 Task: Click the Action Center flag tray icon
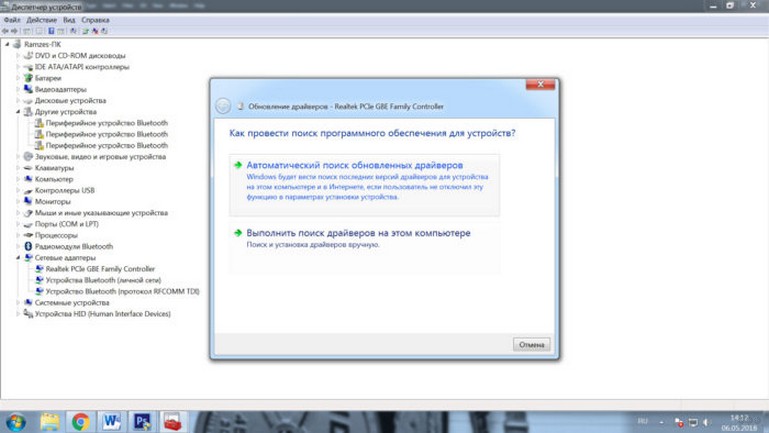pos(679,423)
